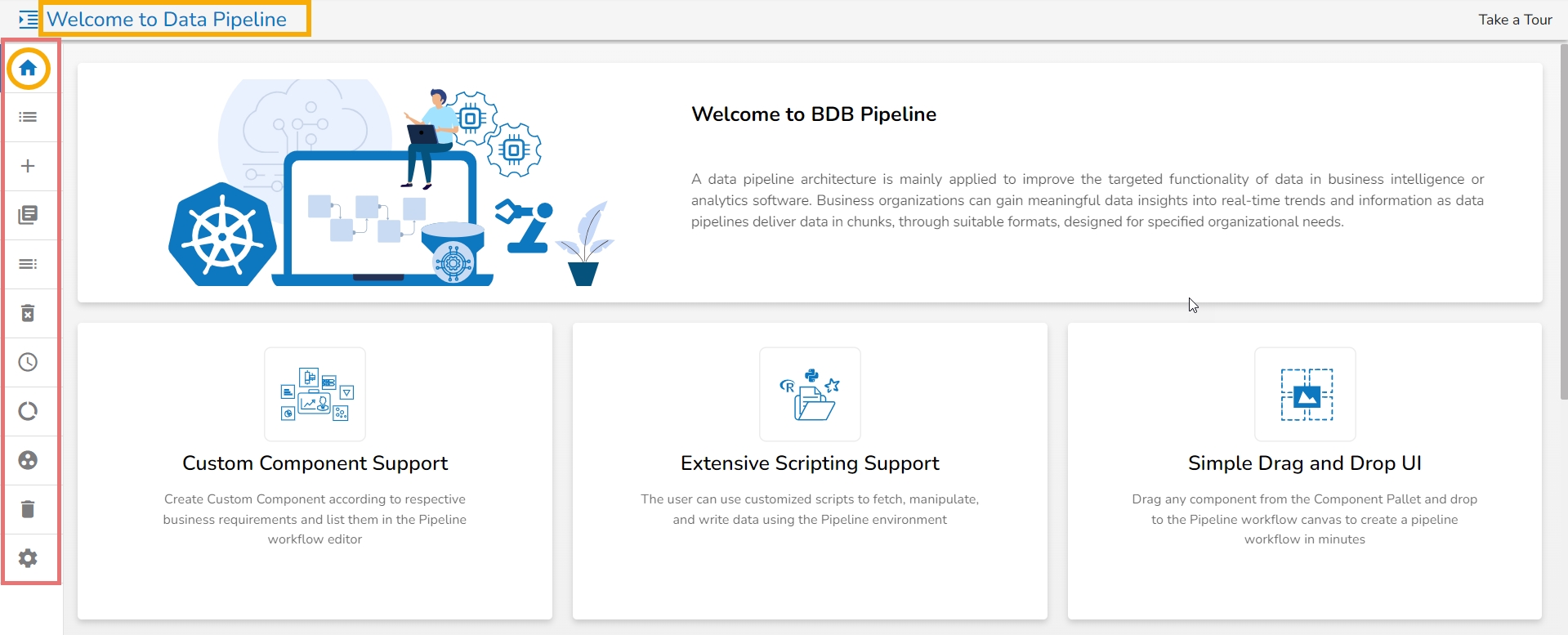Open the library stack icon in sidebar

[x=28, y=216]
